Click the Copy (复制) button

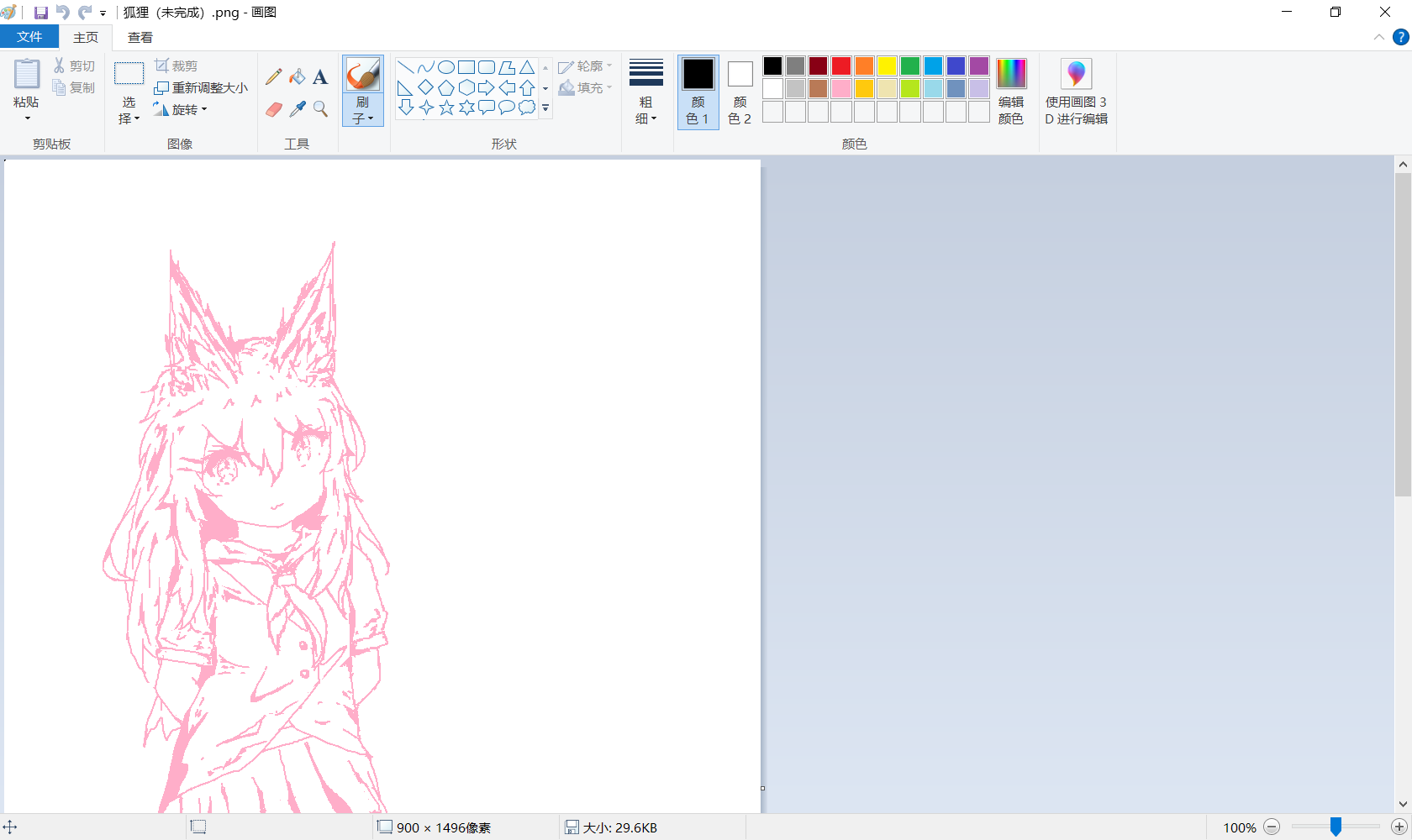(x=74, y=87)
